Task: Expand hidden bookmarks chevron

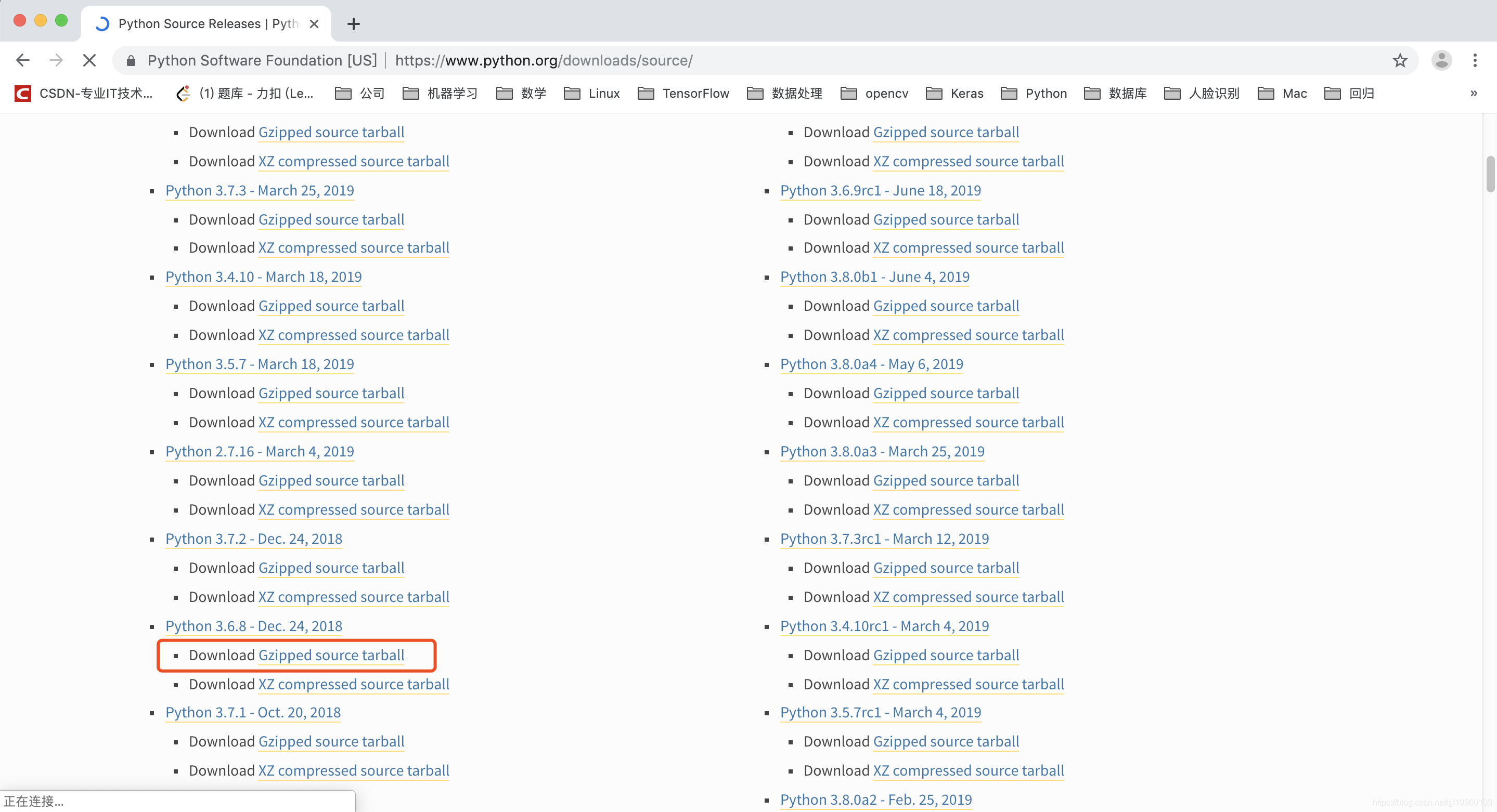Action: click(1473, 93)
